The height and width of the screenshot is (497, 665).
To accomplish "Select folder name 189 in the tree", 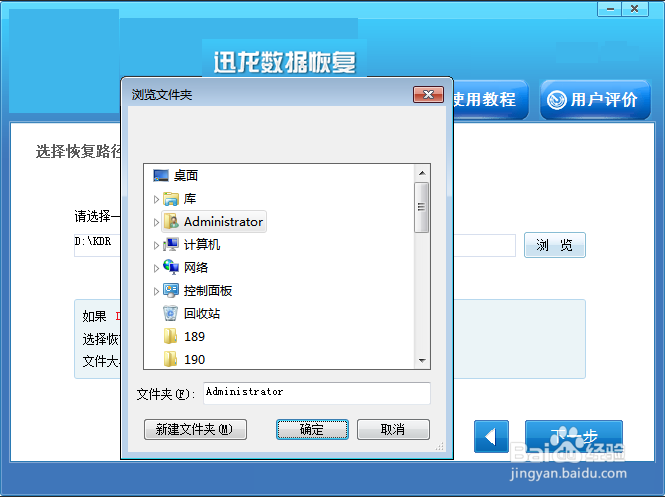I will click(195, 337).
